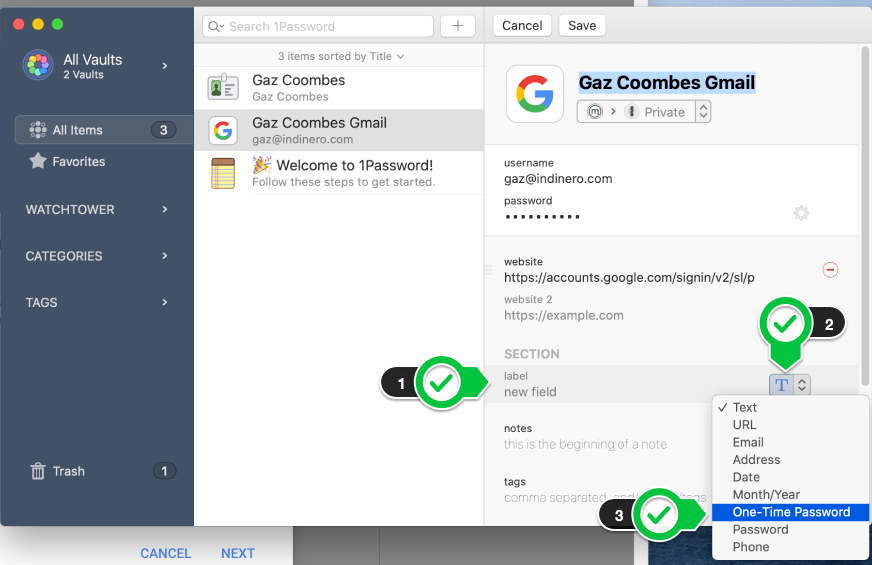Click the Cancel button in edit toolbar

(522, 26)
